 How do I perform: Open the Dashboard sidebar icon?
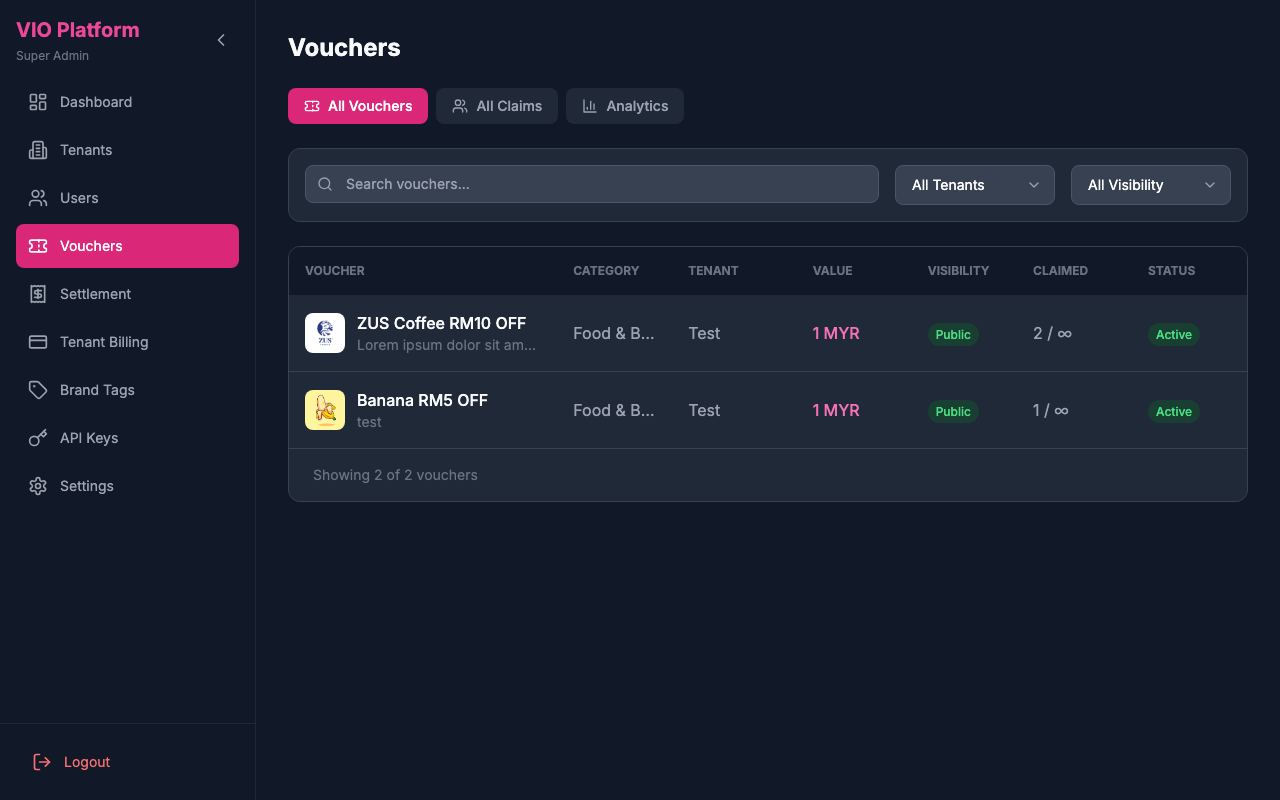click(x=36, y=101)
